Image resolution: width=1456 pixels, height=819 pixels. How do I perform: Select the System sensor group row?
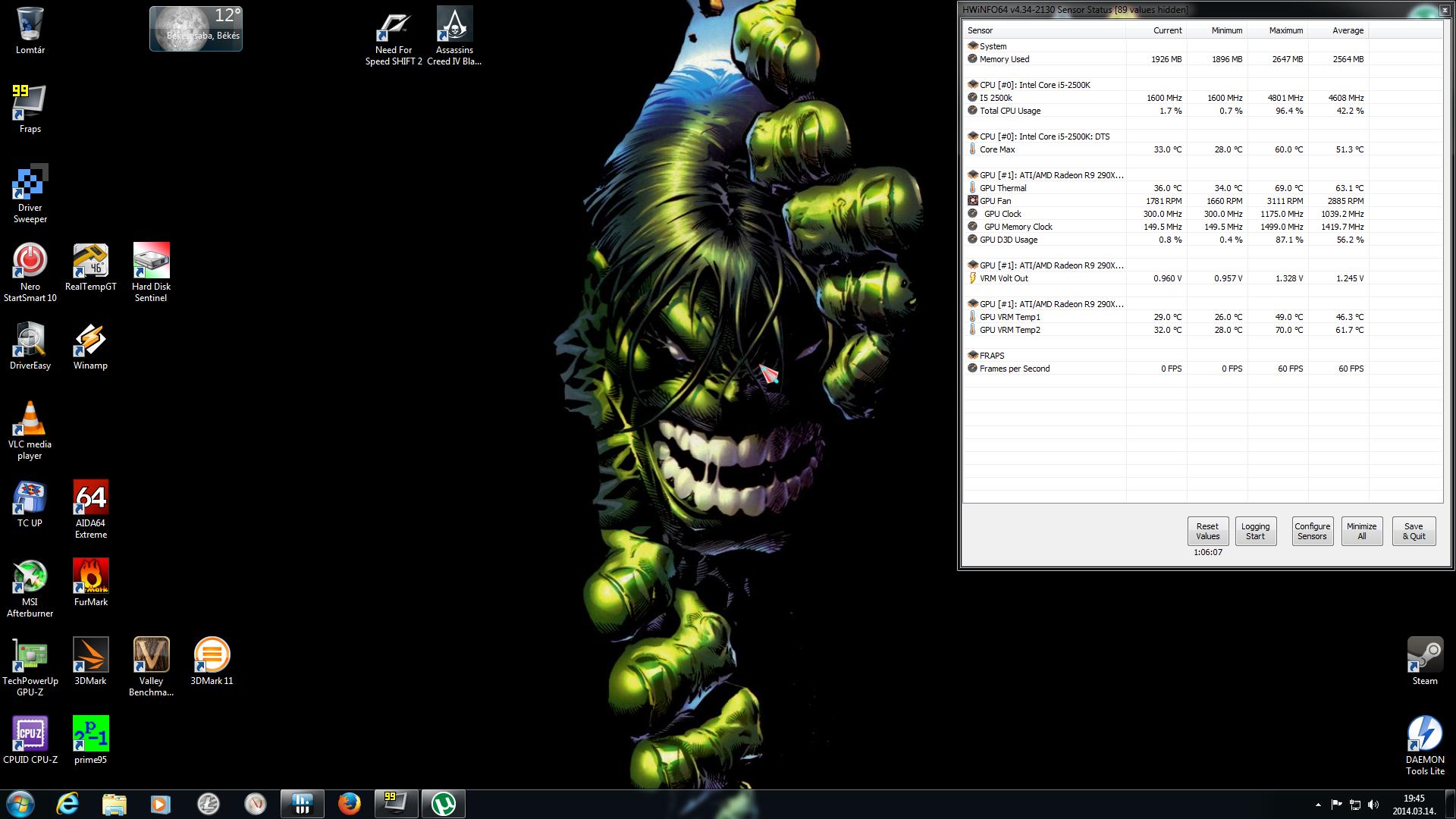coord(1203,46)
